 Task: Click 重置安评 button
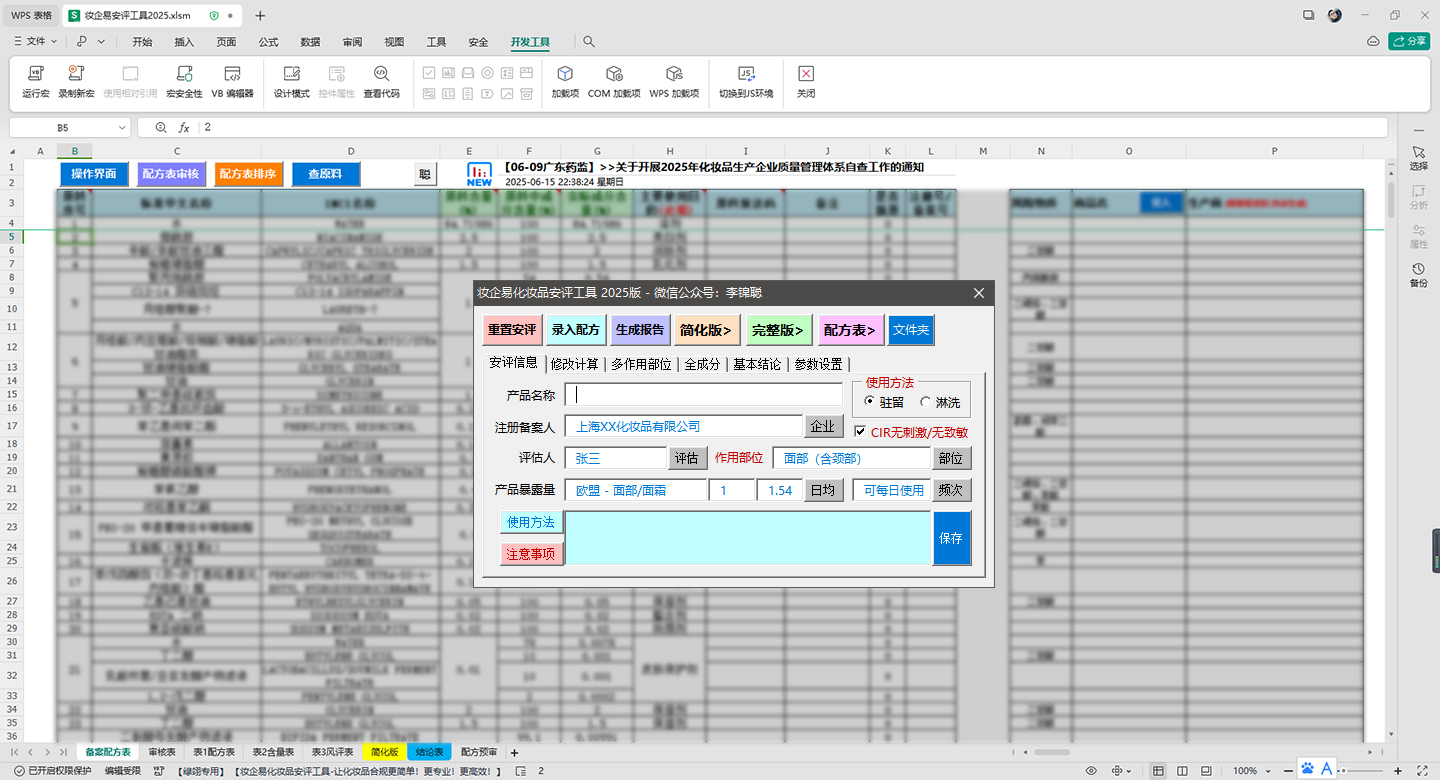(x=512, y=330)
